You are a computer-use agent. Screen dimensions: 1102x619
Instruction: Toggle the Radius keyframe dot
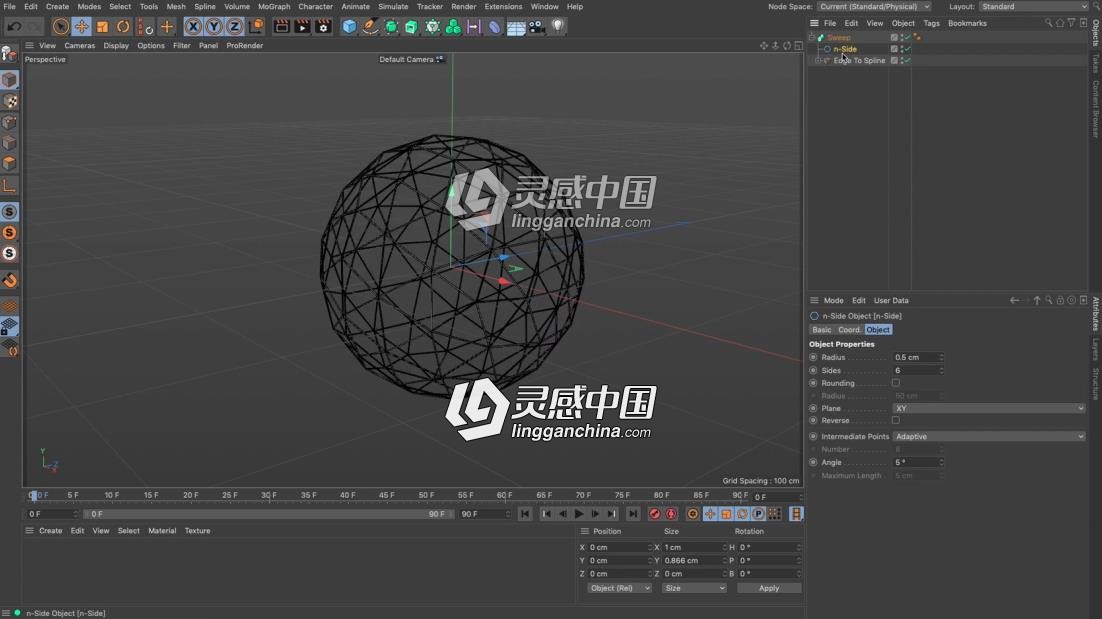[x=813, y=358]
